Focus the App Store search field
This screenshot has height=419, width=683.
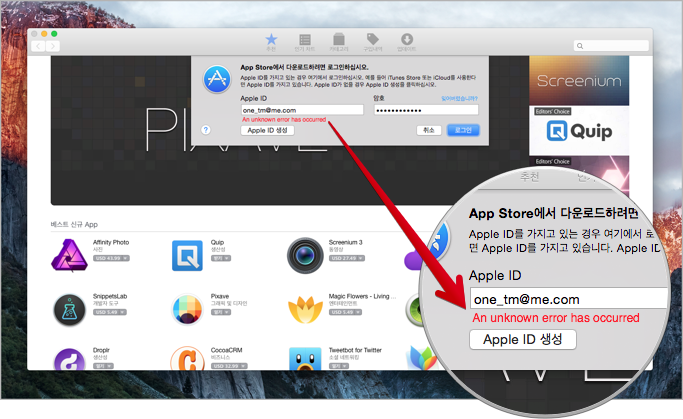pos(611,46)
